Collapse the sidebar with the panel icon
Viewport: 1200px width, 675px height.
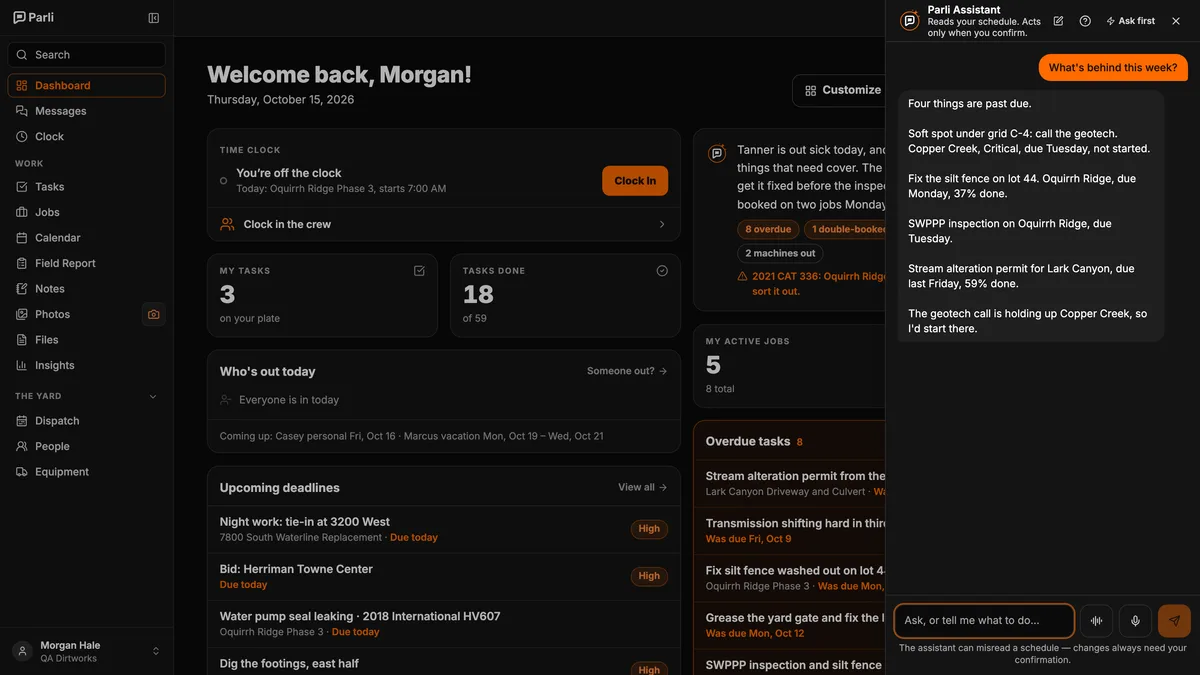[x=153, y=18]
